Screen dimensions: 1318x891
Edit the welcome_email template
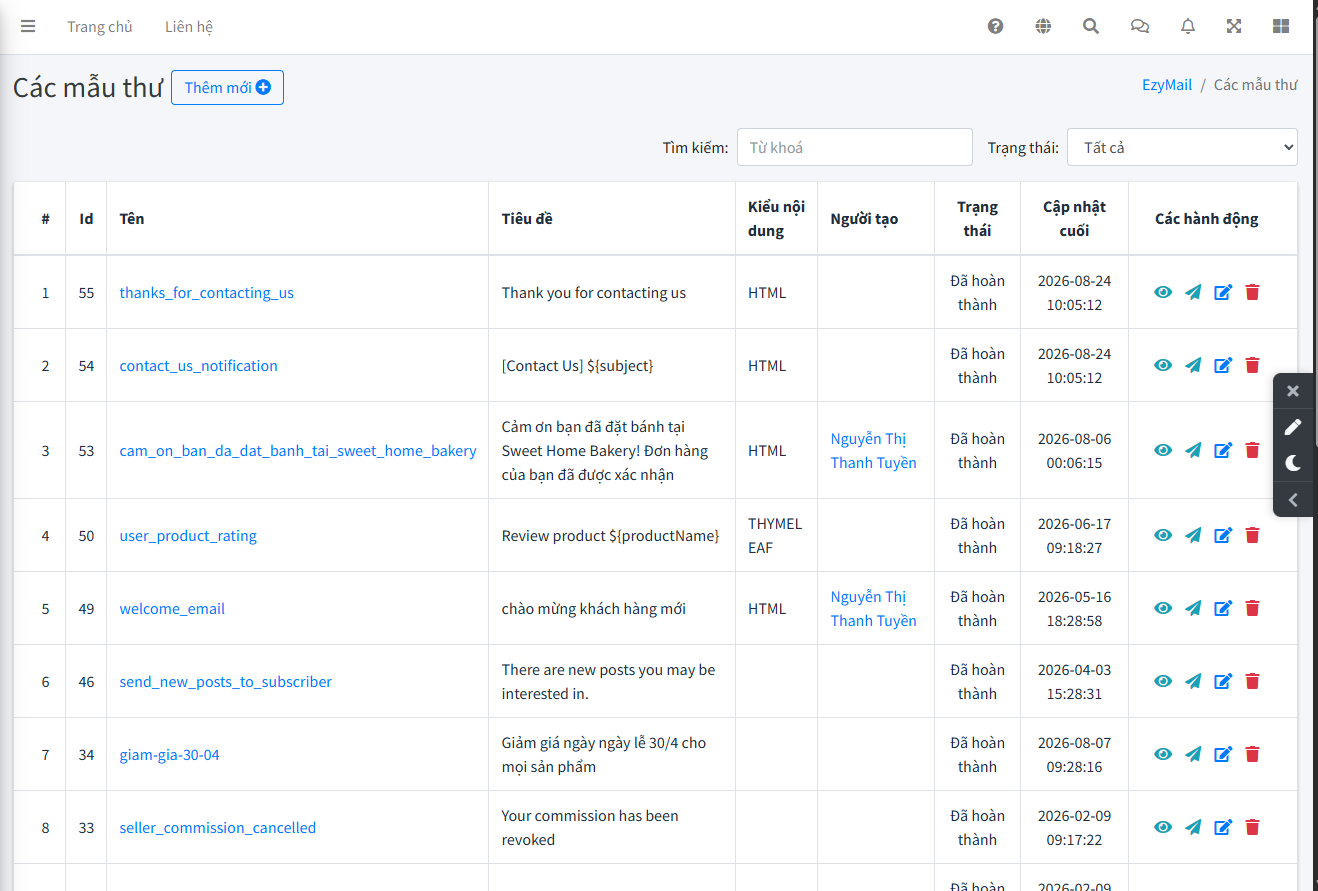(1223, 608)
